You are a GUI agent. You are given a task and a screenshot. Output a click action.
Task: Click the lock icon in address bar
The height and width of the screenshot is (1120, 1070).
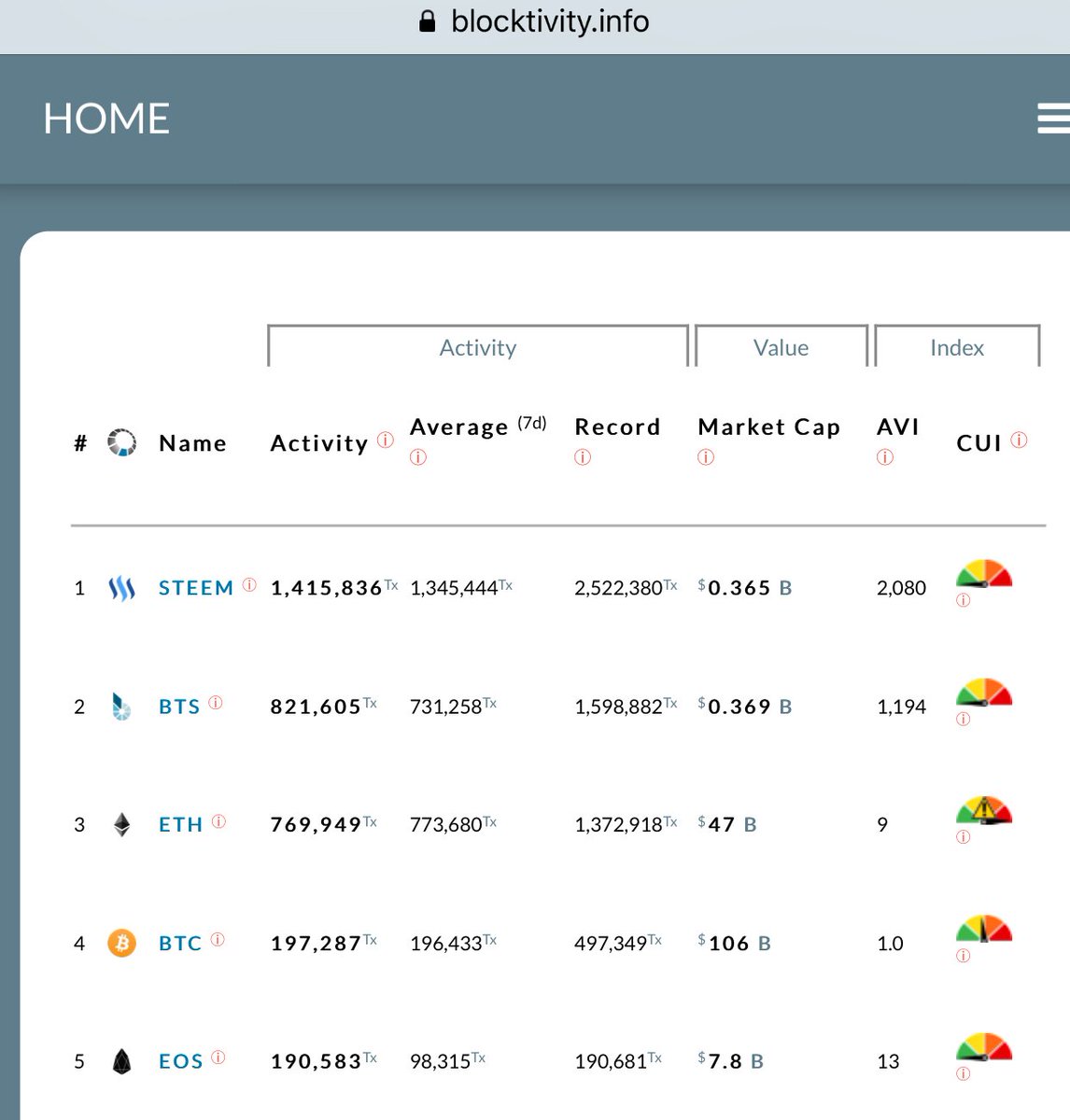pos(428,21)
